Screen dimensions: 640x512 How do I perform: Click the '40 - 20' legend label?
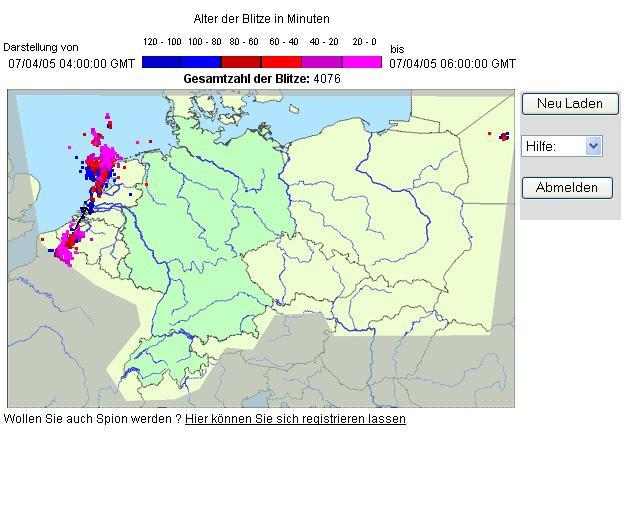(324, 42)
